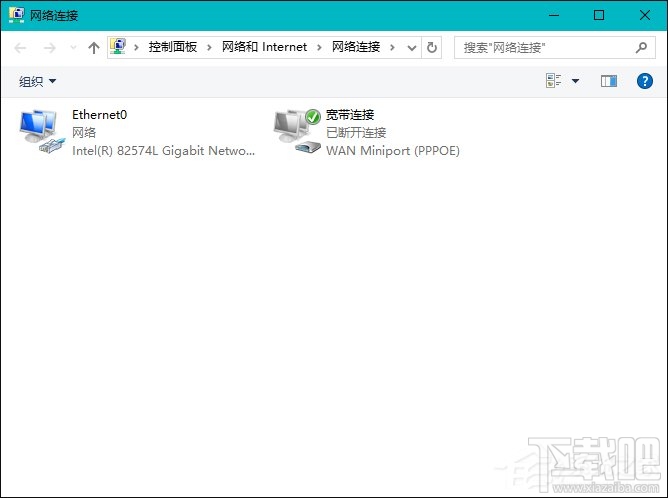Screen dimensions: 668x498
Task: Open the recent locations dropdown arrow
Action: [72, 47]
